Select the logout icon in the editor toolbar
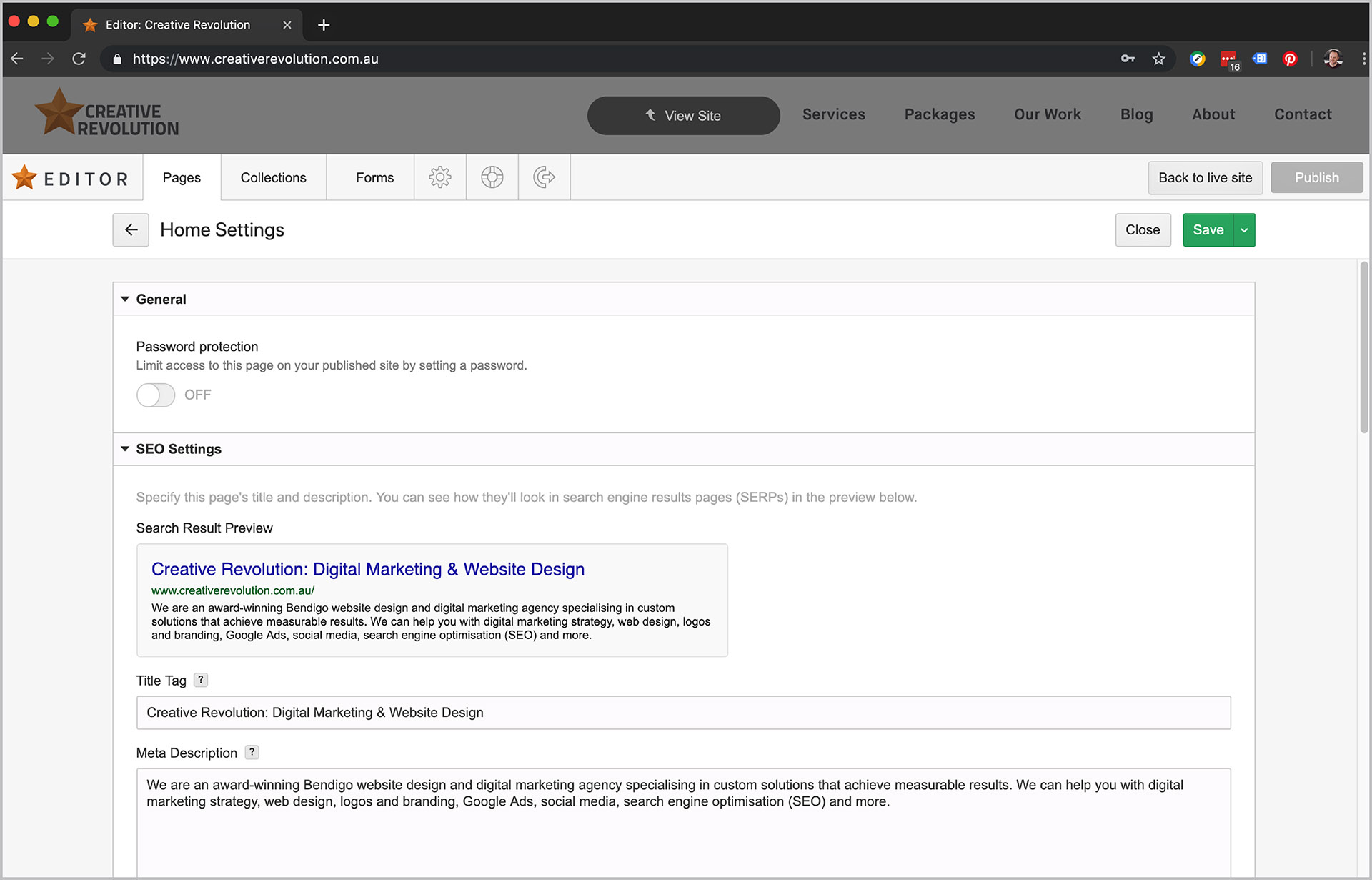The image size is (1372, 880). coord(544,177)
